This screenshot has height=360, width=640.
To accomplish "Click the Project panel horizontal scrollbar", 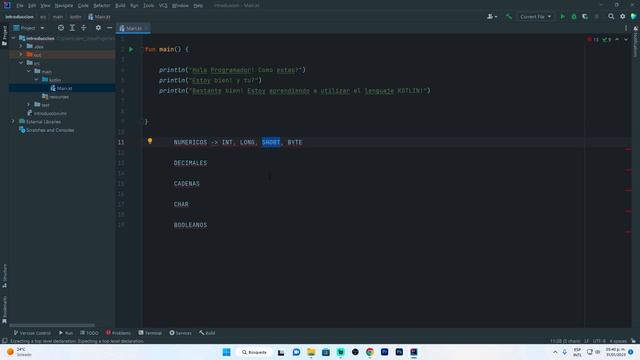I will pyautogui.click(x=52, y=325).
